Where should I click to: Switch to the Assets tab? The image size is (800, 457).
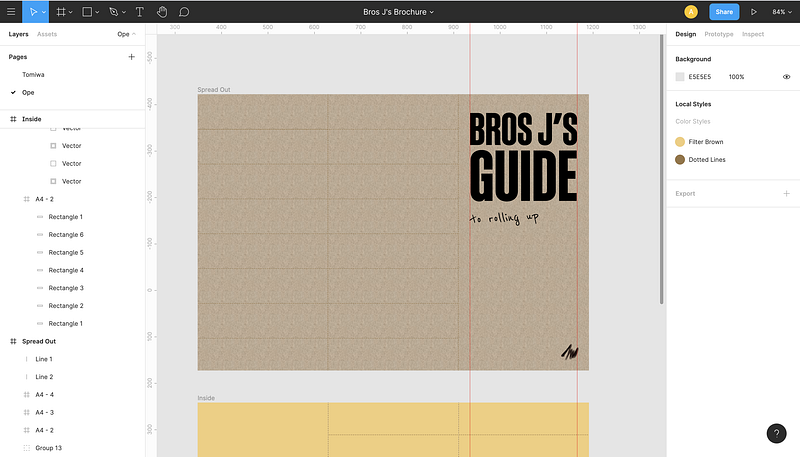click(47, 34)
